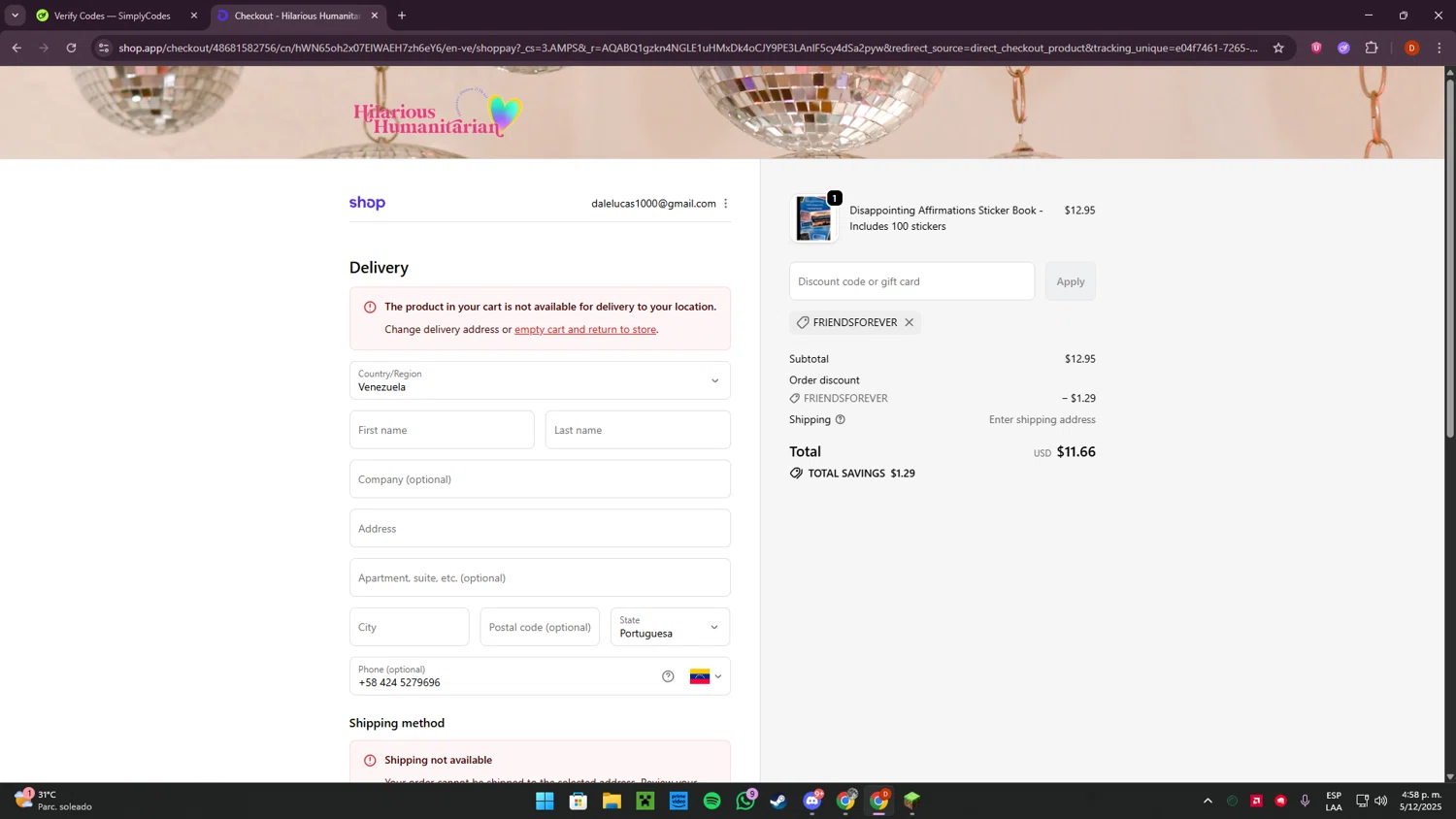Click the Apply discount button
The height and width of the screenshot is (819, 1456).
coord(1070,281)
